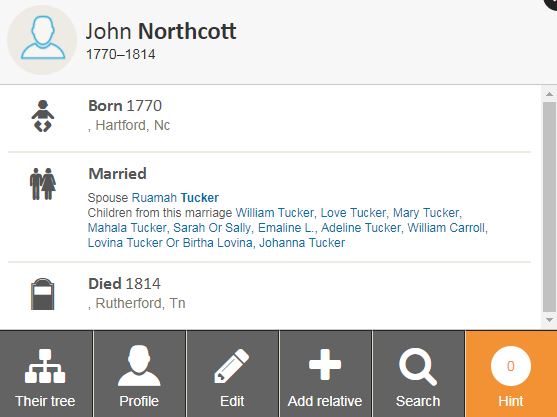Open child William Tucker link
This screenshot has height=417, width=557.
tap(275, 212)
